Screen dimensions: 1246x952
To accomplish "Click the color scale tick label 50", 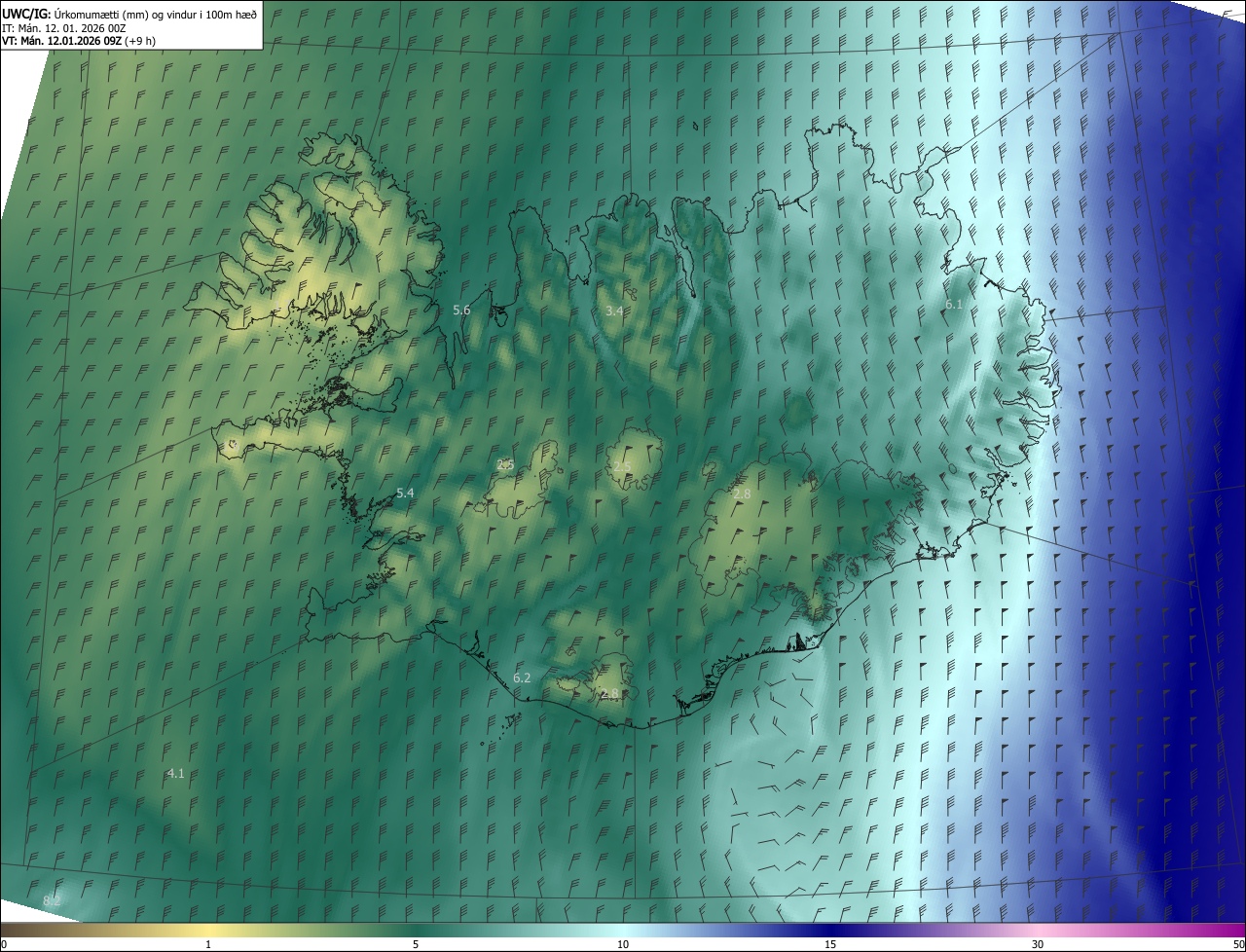I will click(1237, 944).
